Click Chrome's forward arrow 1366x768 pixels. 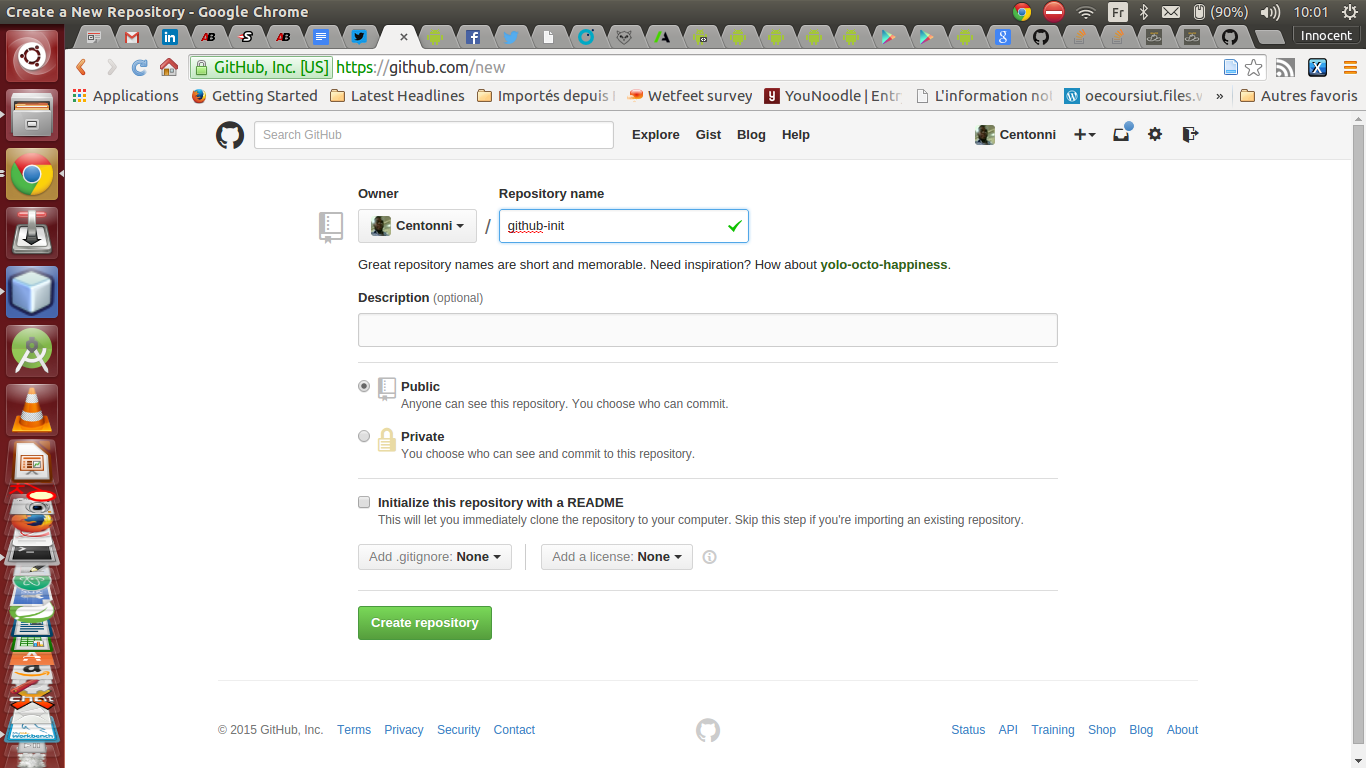(111, 68)
